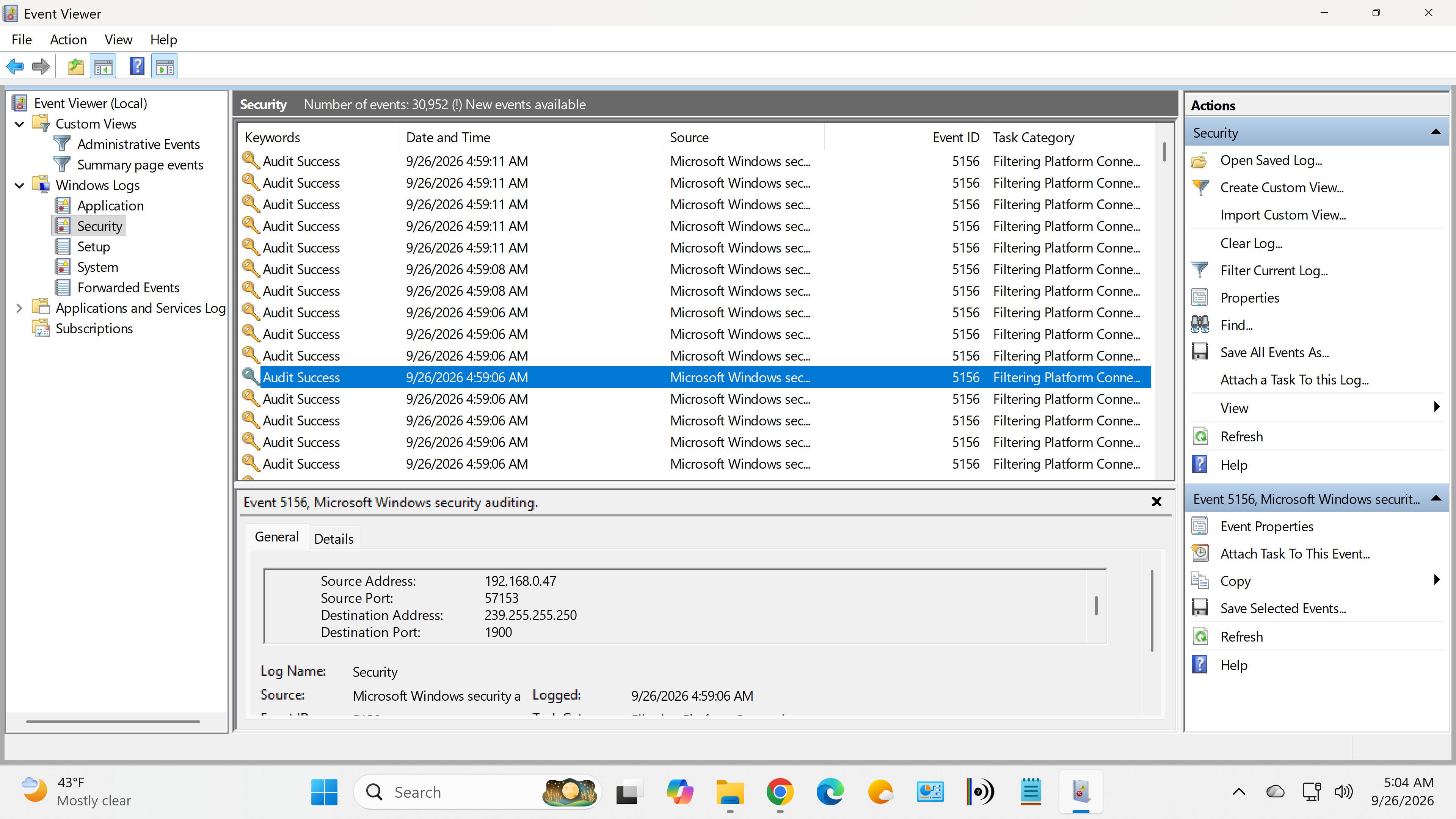
Task: Click the Forward arrow toolbar icon
Action: pyautogui.click(x=41, y=67)
